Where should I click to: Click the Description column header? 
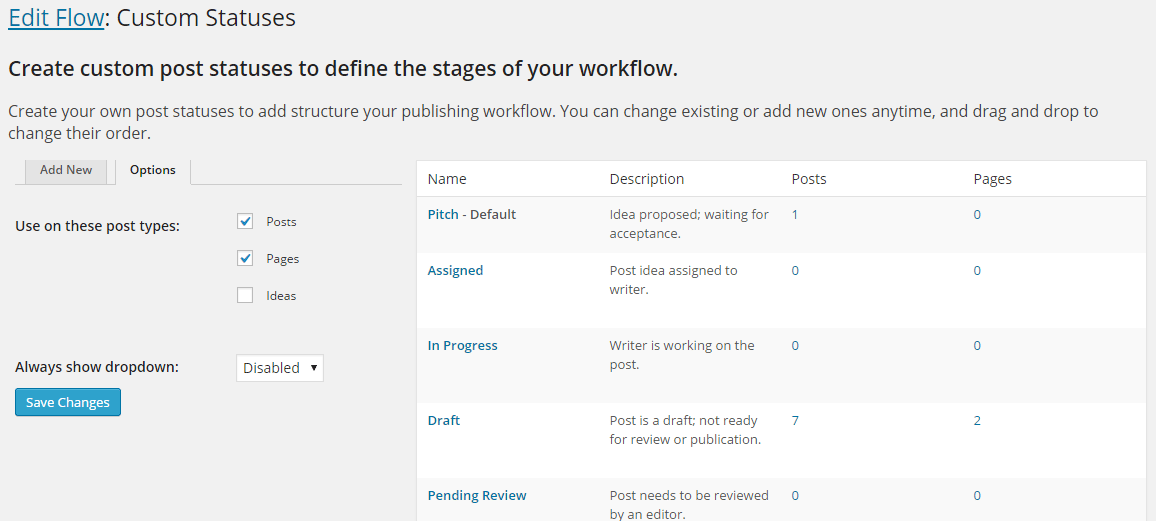coord(647,179)
